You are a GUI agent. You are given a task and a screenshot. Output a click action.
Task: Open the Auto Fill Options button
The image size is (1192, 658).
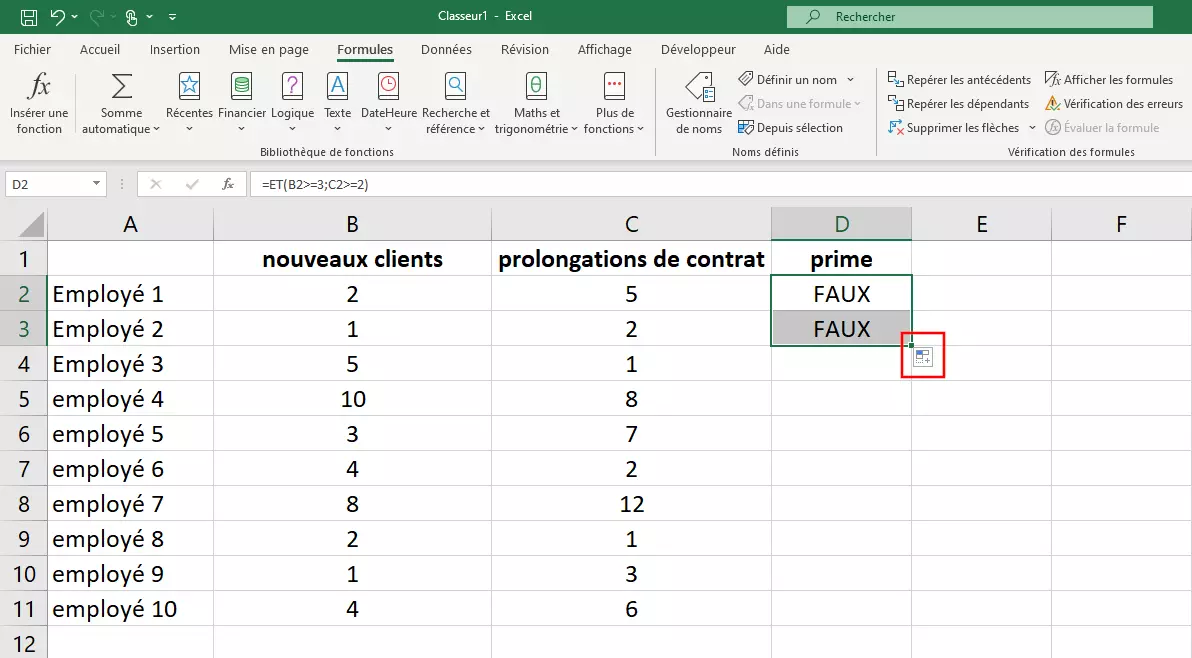[x=922, y=356]
